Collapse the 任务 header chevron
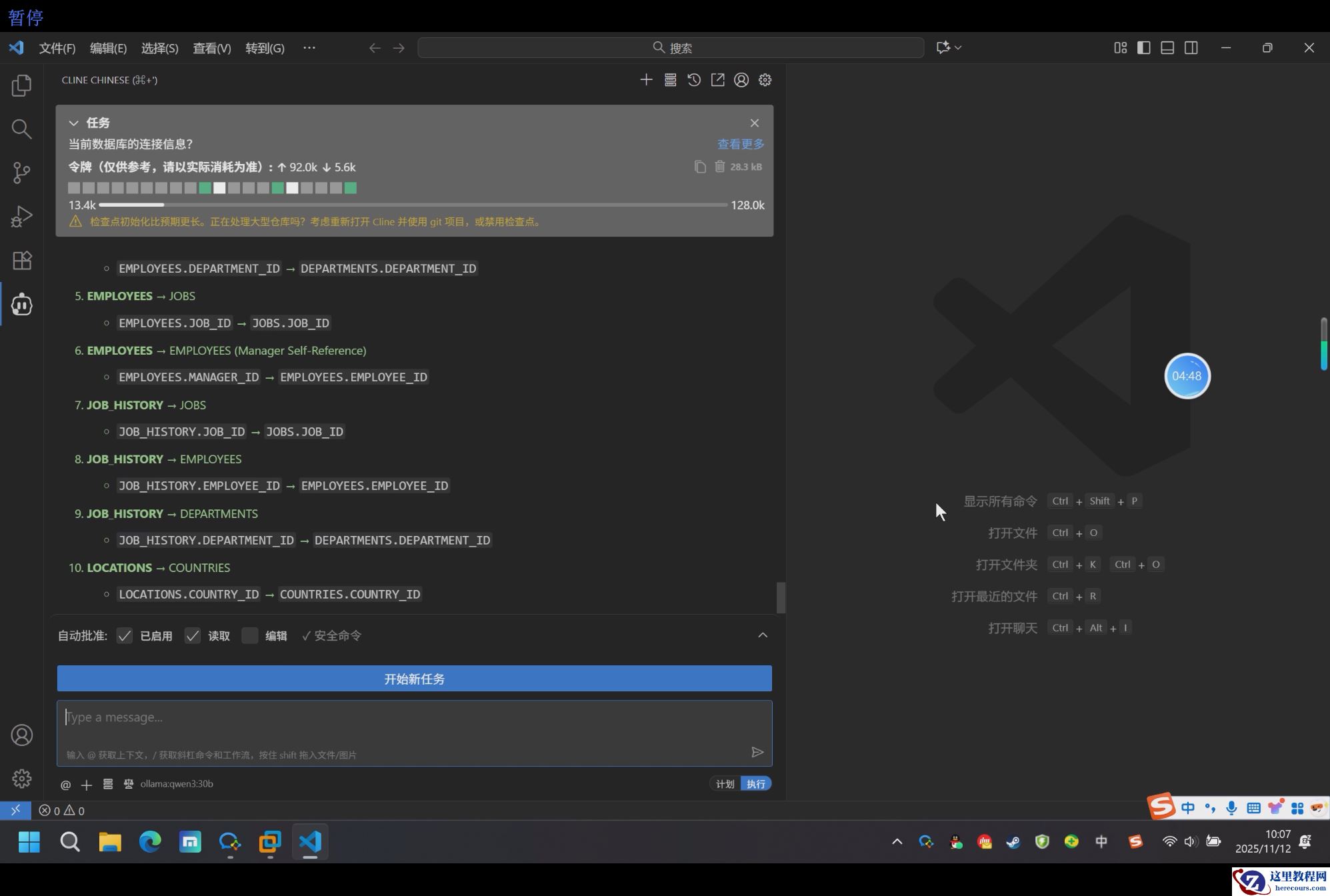The width and height of the screenshot is (1330, 896). [x=74, y=123]
